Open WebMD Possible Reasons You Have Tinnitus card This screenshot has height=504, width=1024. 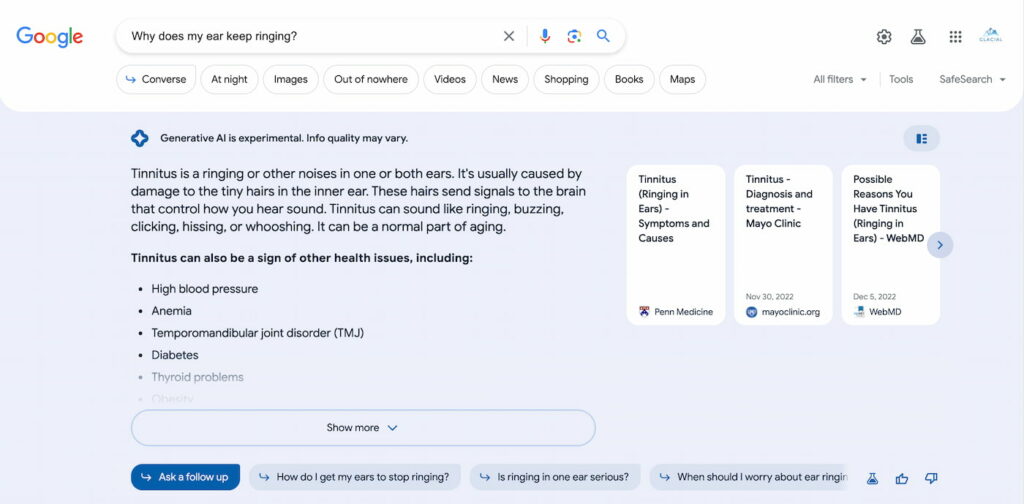tap(890, 245)
